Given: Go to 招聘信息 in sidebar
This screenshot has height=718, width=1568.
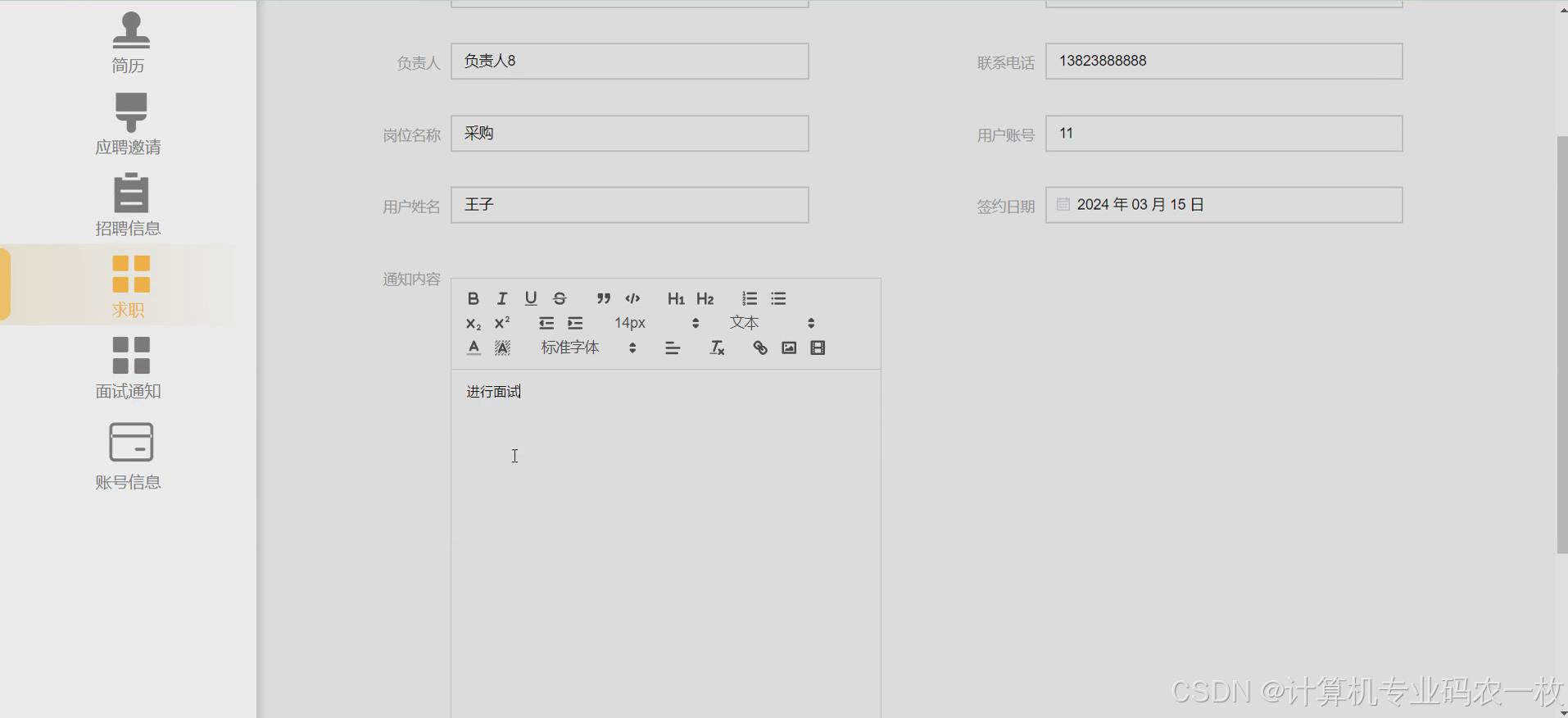Looking at the screenshot, I should click(x=129, y=205).
